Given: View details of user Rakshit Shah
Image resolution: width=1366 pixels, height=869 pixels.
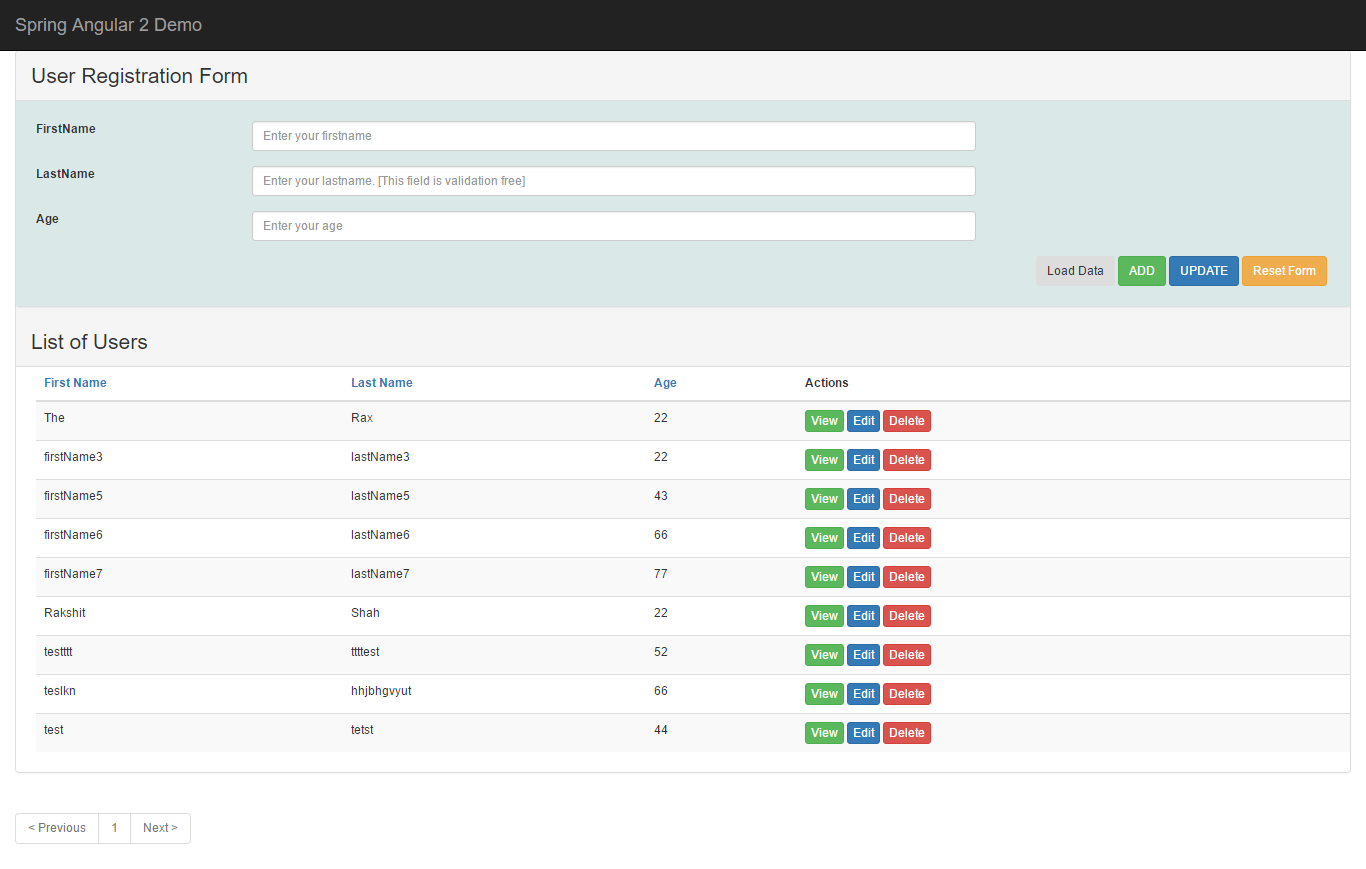Looking at the screenshot, I should click(823, 615).
